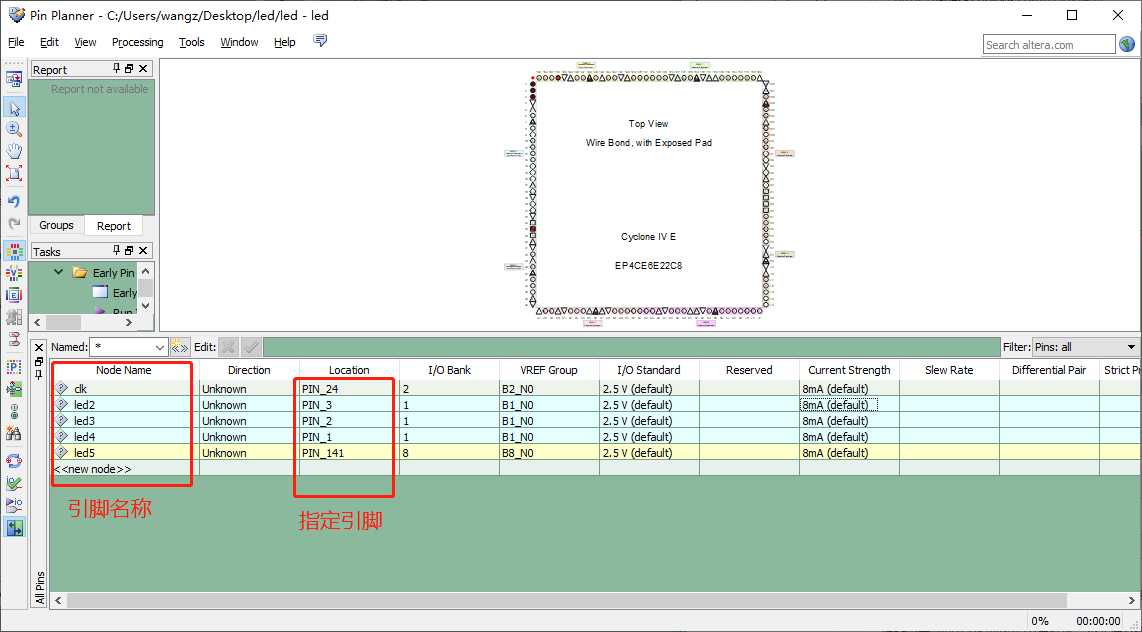1142x632 pixels.
Task: Click the io arrow toolbar icon
Action: 14,504
